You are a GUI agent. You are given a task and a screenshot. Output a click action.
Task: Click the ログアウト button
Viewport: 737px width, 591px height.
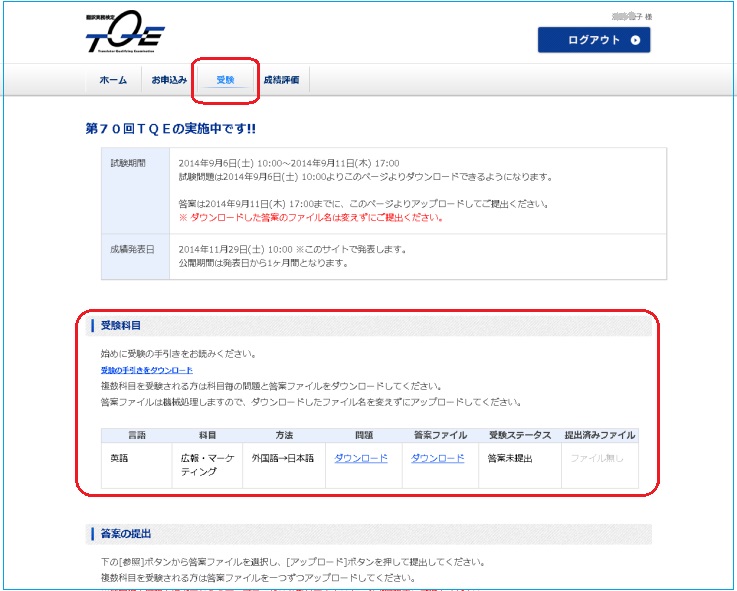pyautogui.click(x=594, y=40)
